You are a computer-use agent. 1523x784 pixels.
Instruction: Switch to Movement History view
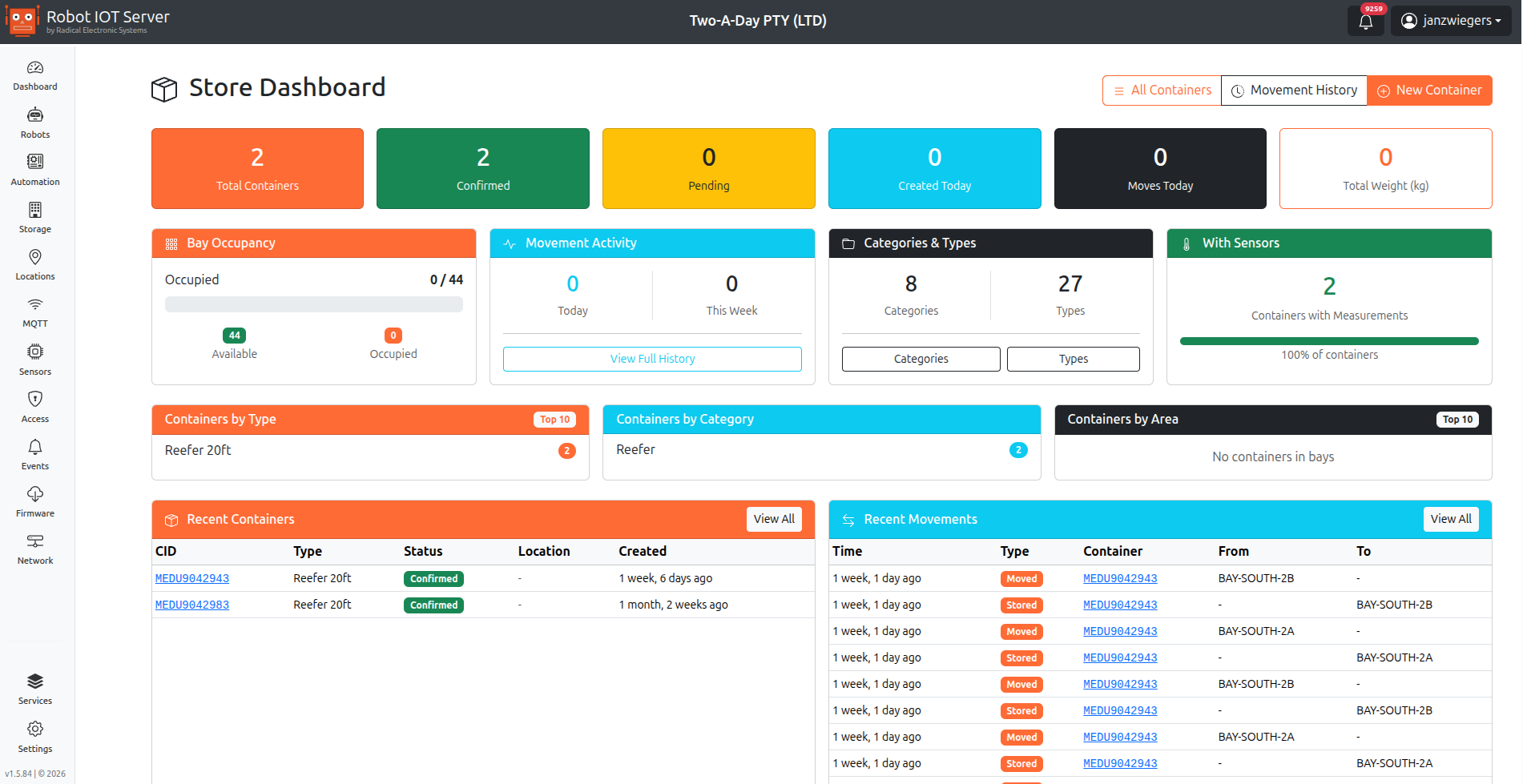click(1294, 90)
